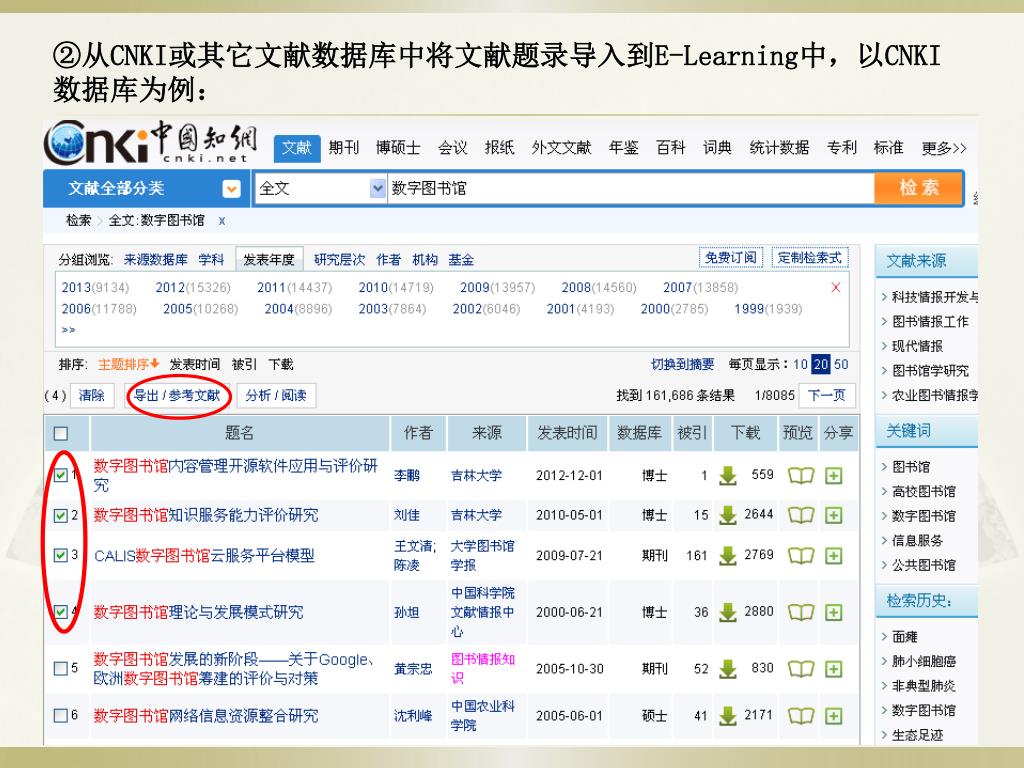Click download icon for 刘佳's thesis row
The height and width of the screenshot is (768, 1024).
tap(728, 515)
